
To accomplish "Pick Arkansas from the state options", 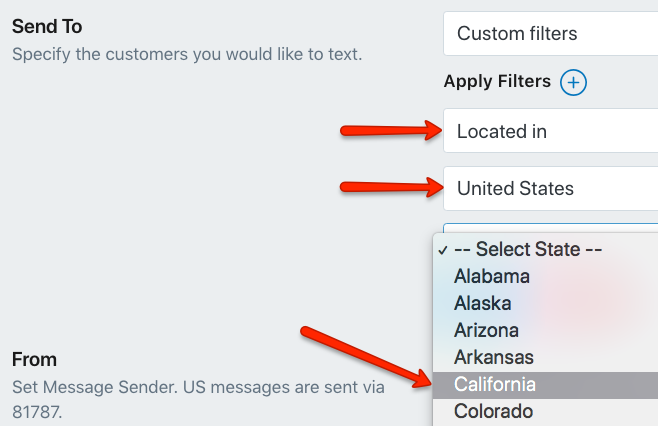I will pos(545,358).
